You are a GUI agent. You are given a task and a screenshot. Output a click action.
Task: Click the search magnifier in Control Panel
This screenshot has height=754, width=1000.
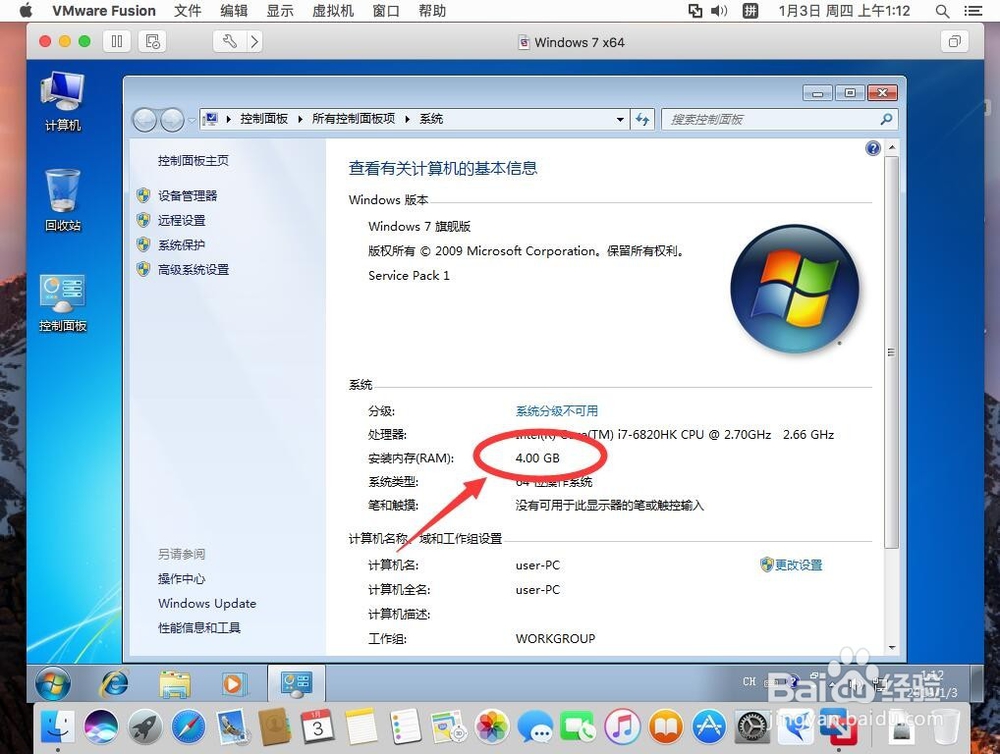[x=886, y=119]
